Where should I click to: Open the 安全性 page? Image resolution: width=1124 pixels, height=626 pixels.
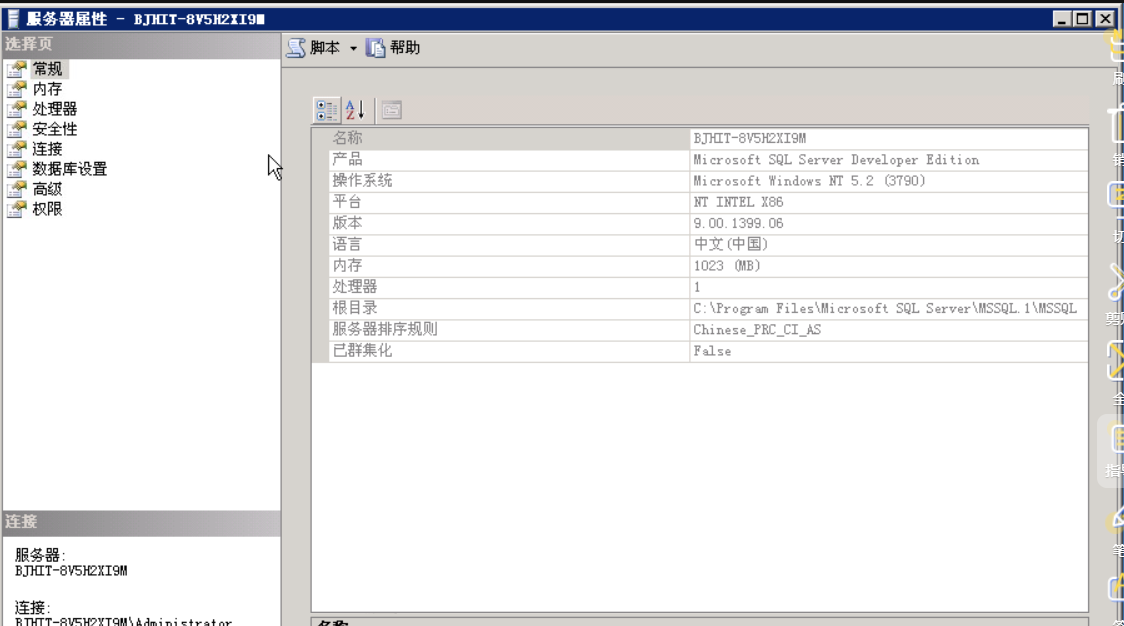54,129
